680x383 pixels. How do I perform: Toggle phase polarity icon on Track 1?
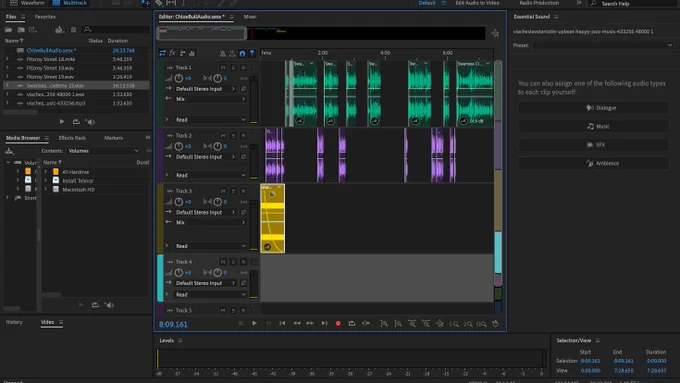click(x=243, y=89)
